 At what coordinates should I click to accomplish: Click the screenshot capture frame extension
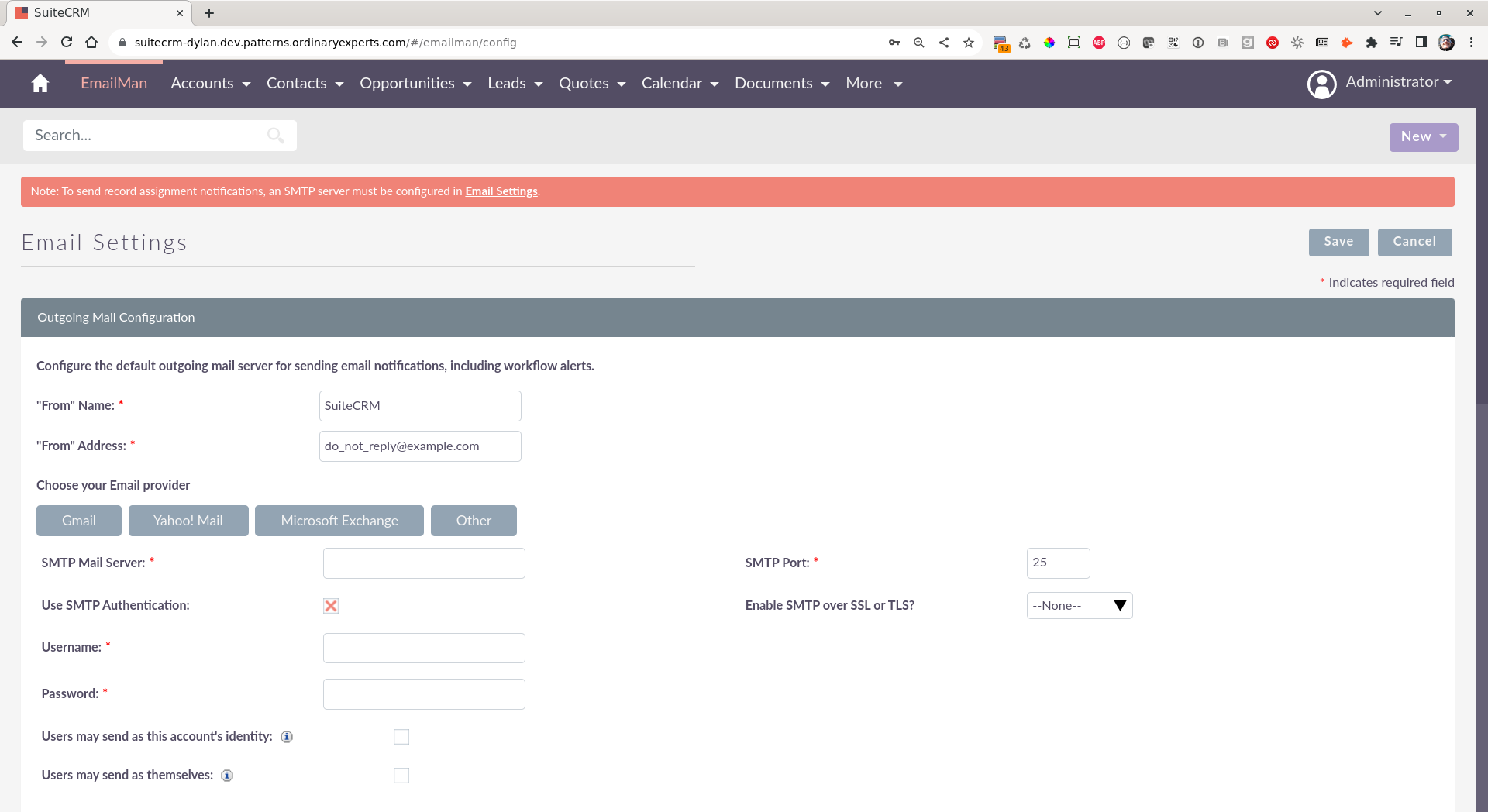[1074, 43]
